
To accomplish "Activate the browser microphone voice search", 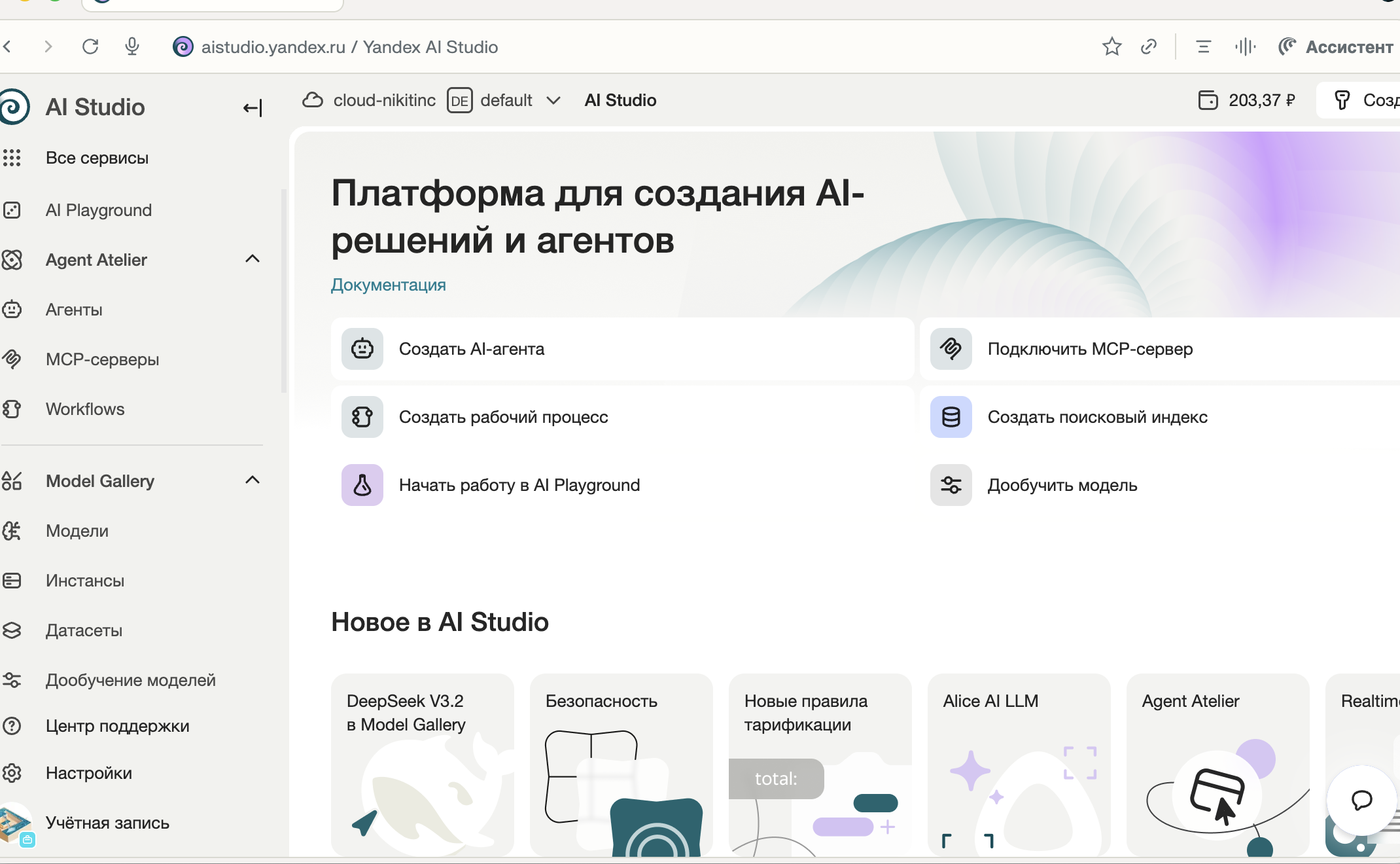I will point(132,46).
